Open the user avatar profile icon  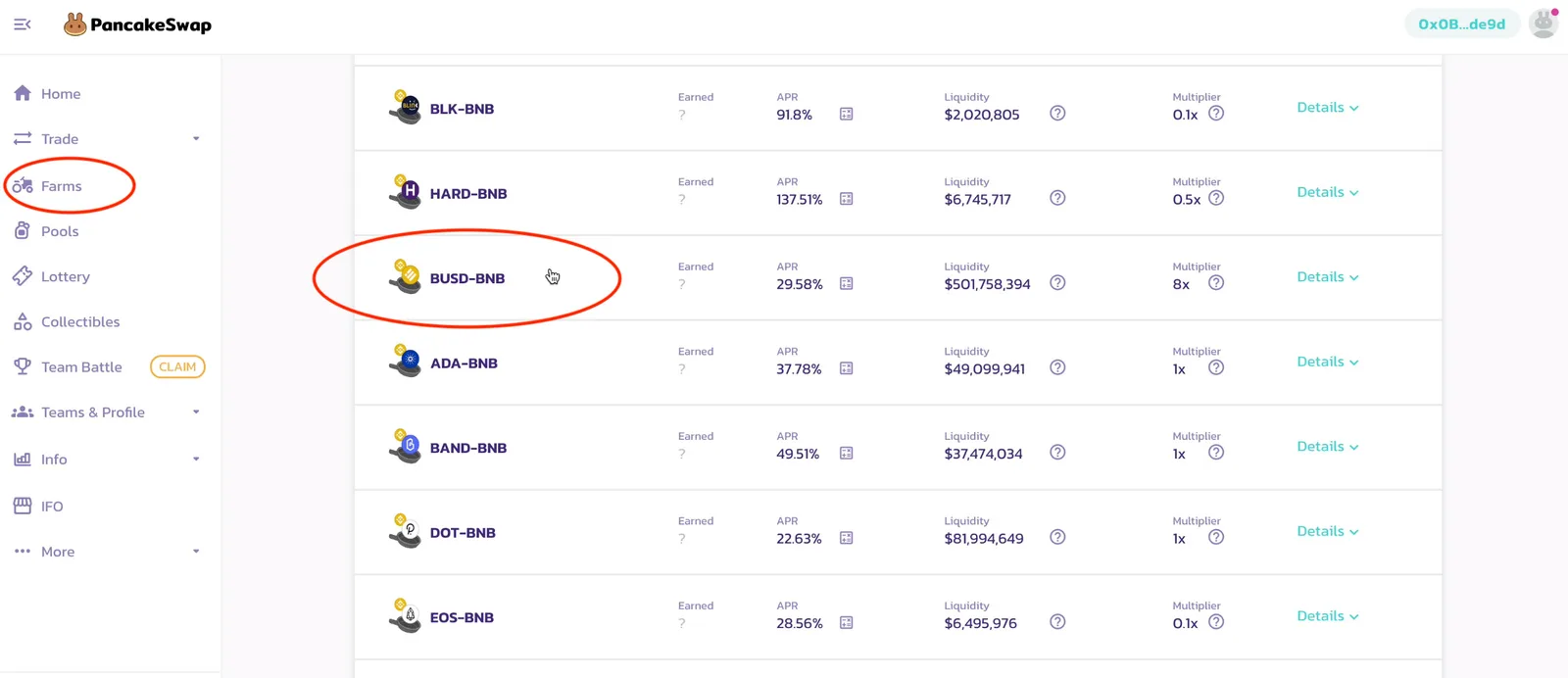coord(1543,24)
